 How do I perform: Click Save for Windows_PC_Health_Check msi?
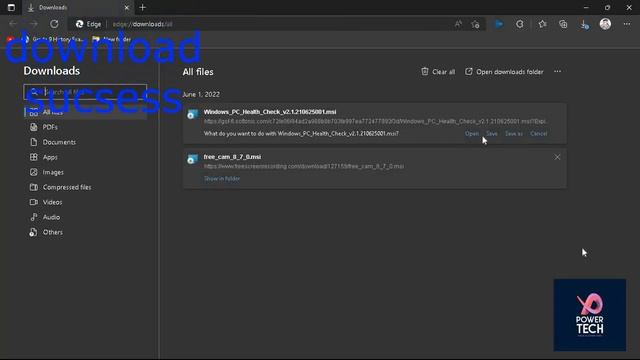click(492, 133)
